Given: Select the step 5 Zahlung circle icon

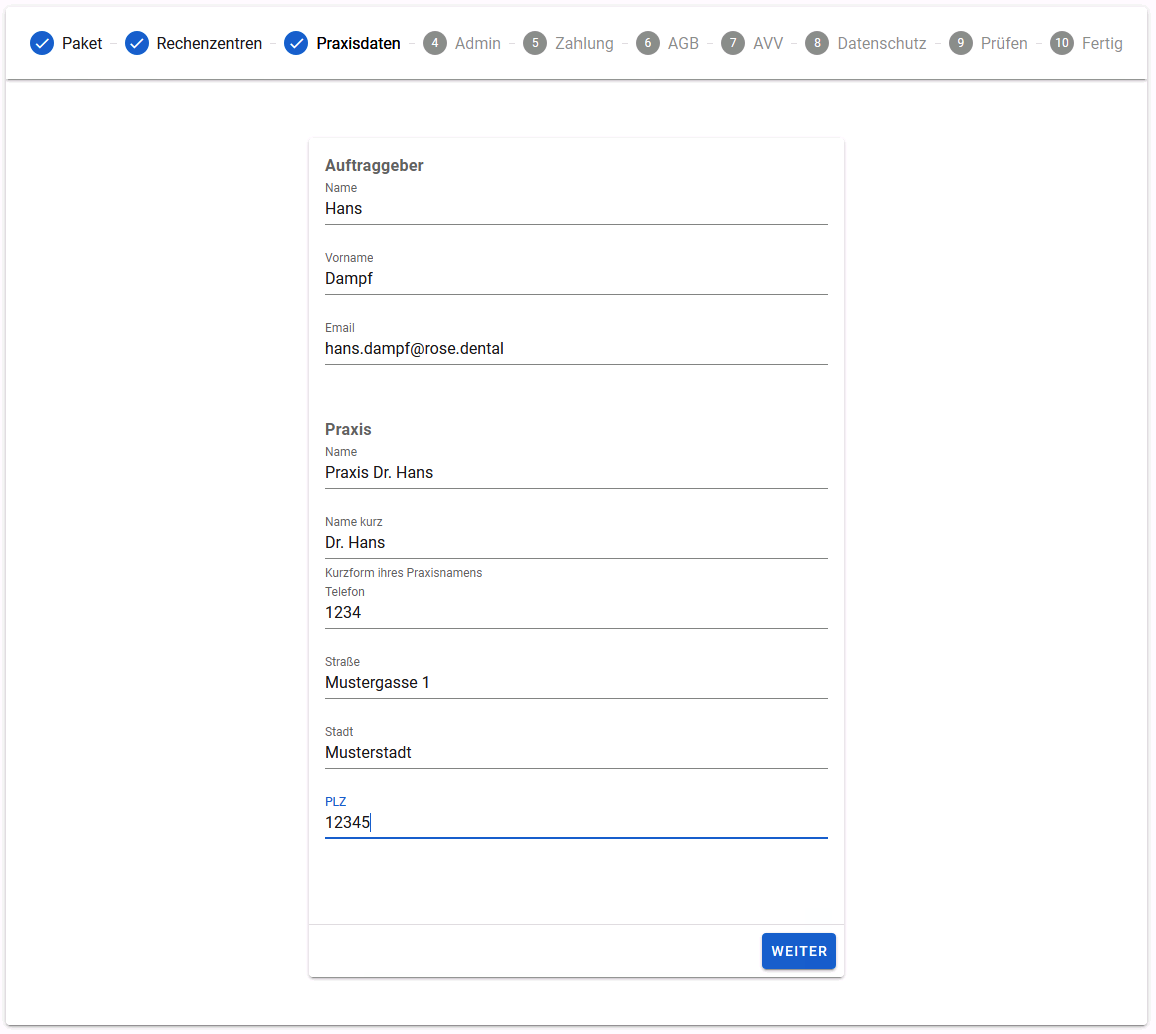Looking at the screenshot, I should [x=535, y=43].
